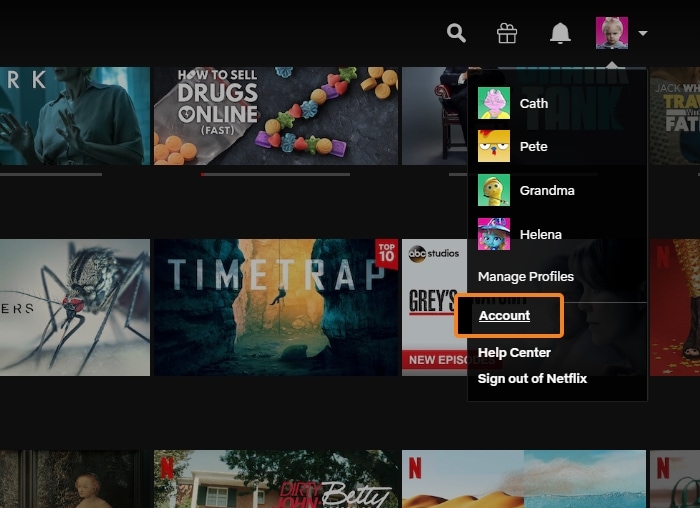Click Pete's yellow chicken avatar
The image size is (700, 508).
[x=494, y=146]
